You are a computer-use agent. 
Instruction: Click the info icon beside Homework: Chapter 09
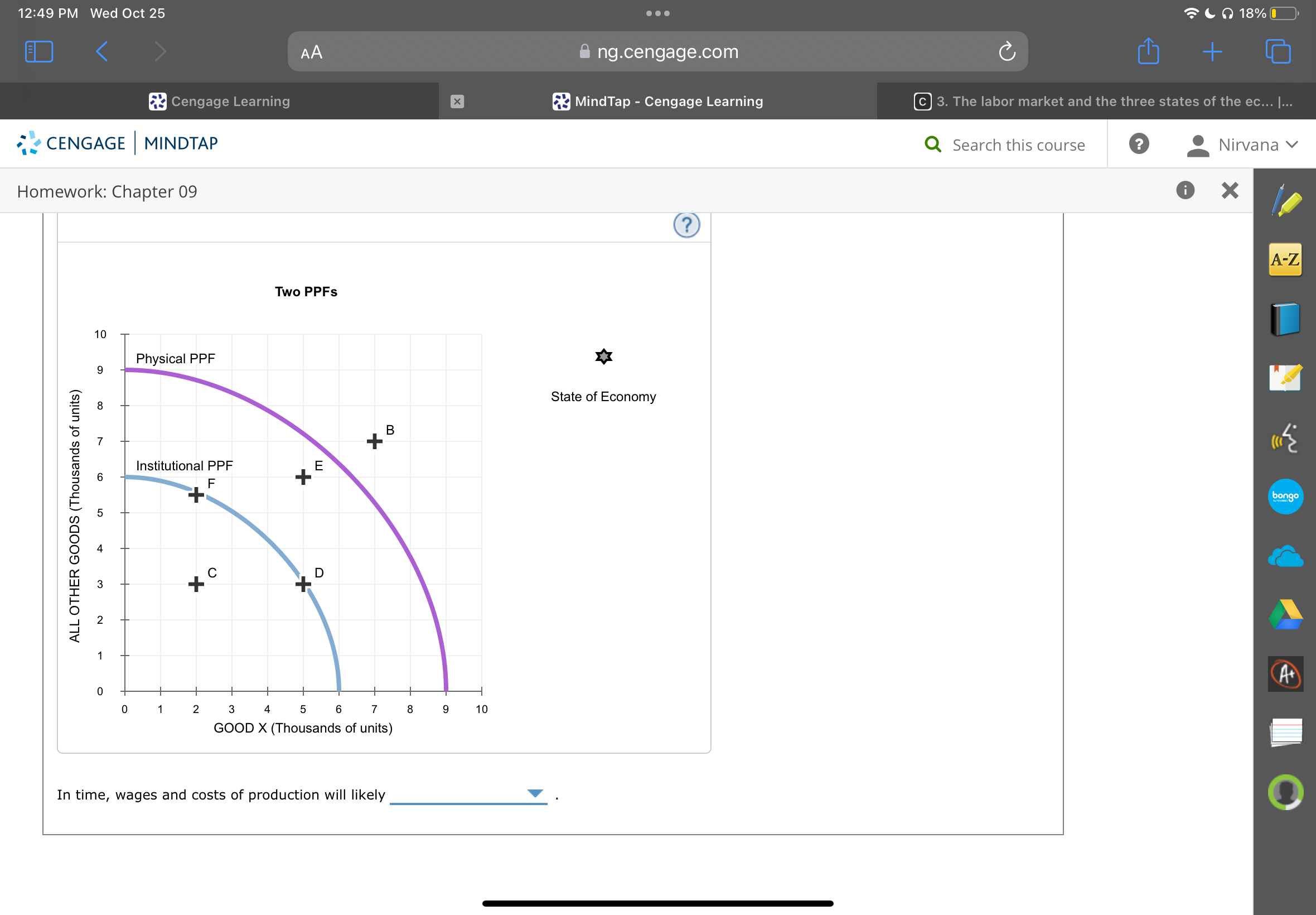[x=1185, y=190]
